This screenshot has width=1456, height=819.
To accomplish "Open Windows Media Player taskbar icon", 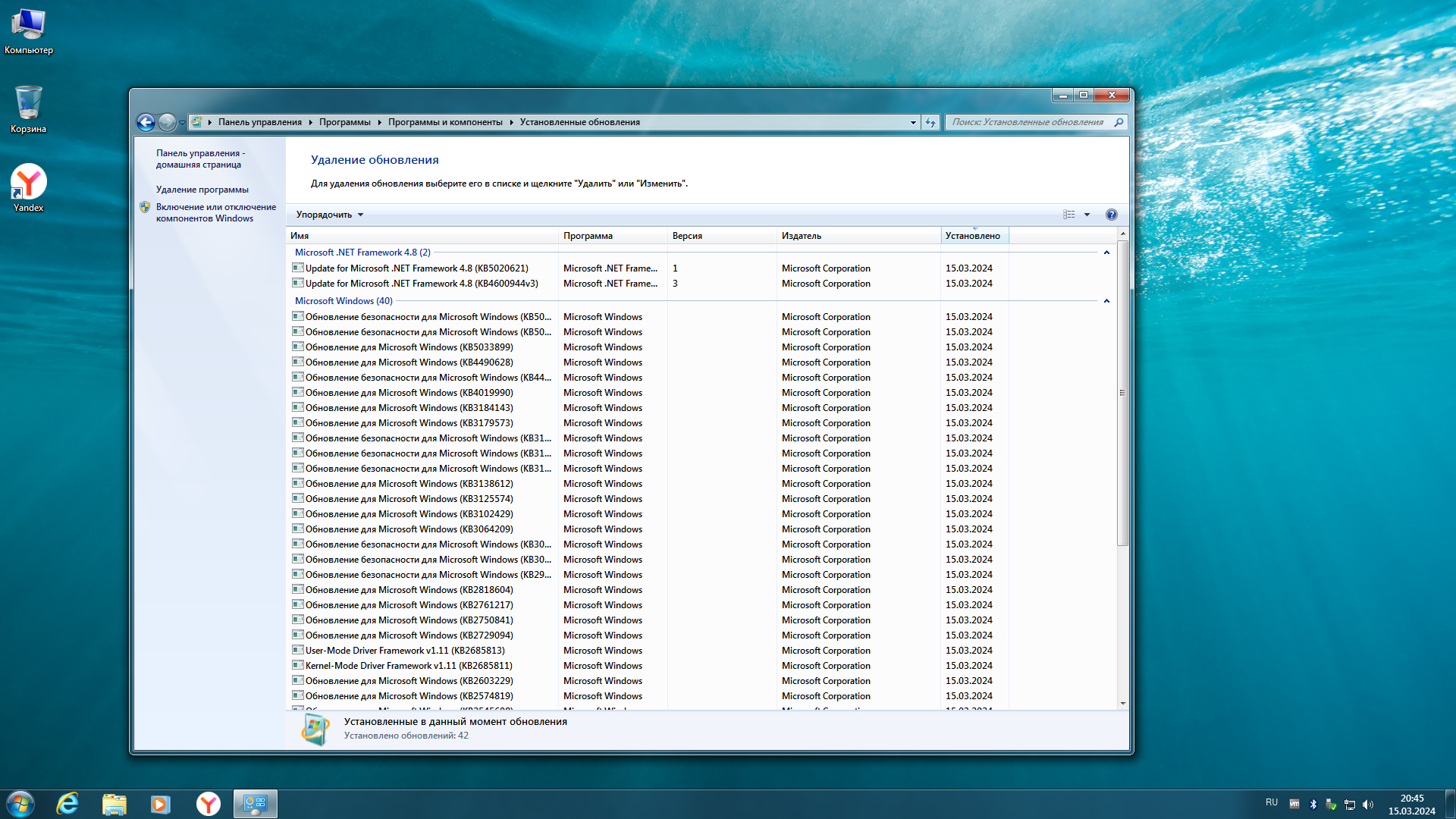I will pyautogui.click(x=160, y=804).
